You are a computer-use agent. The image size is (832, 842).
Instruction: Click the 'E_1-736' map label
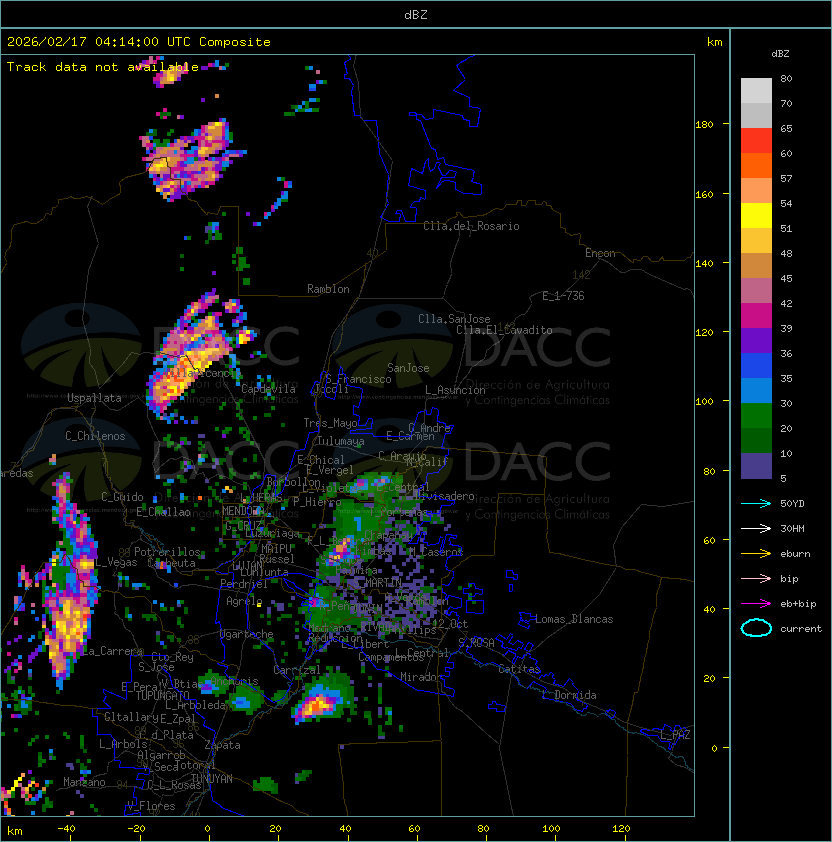click(x=563, y=296)
